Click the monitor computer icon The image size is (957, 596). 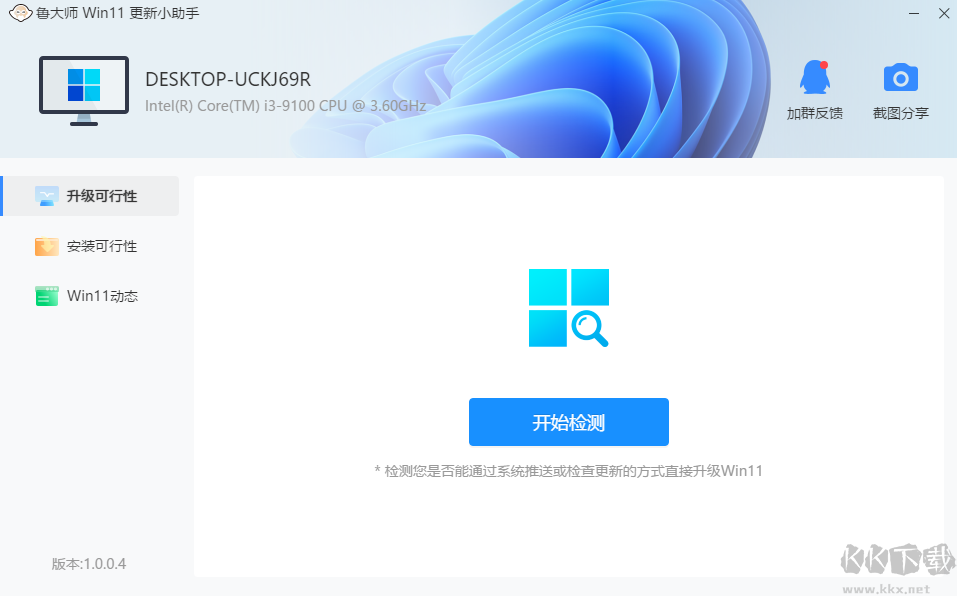tap(84, 91)
